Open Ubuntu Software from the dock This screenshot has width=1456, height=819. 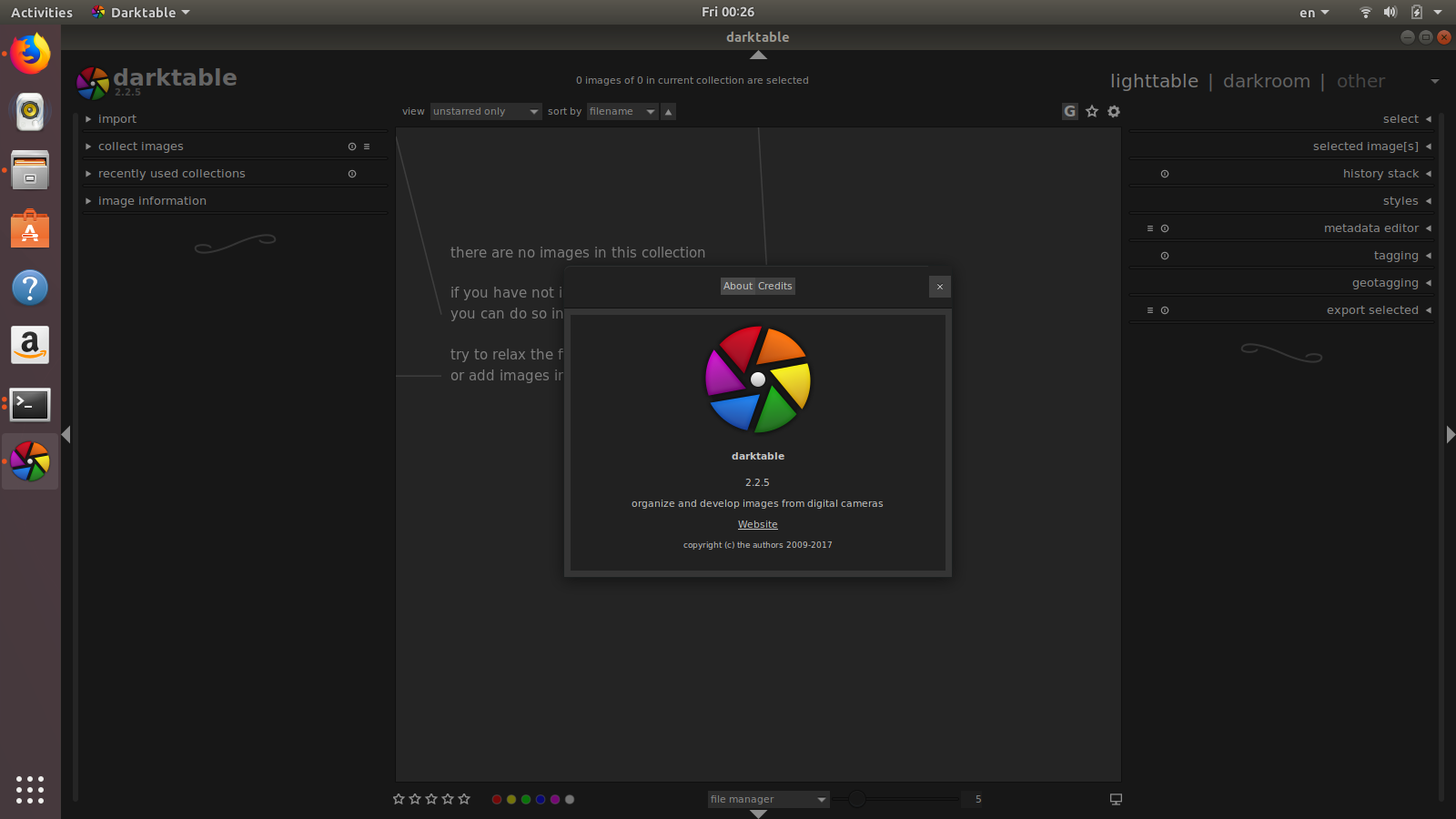(x=30, y=228)
